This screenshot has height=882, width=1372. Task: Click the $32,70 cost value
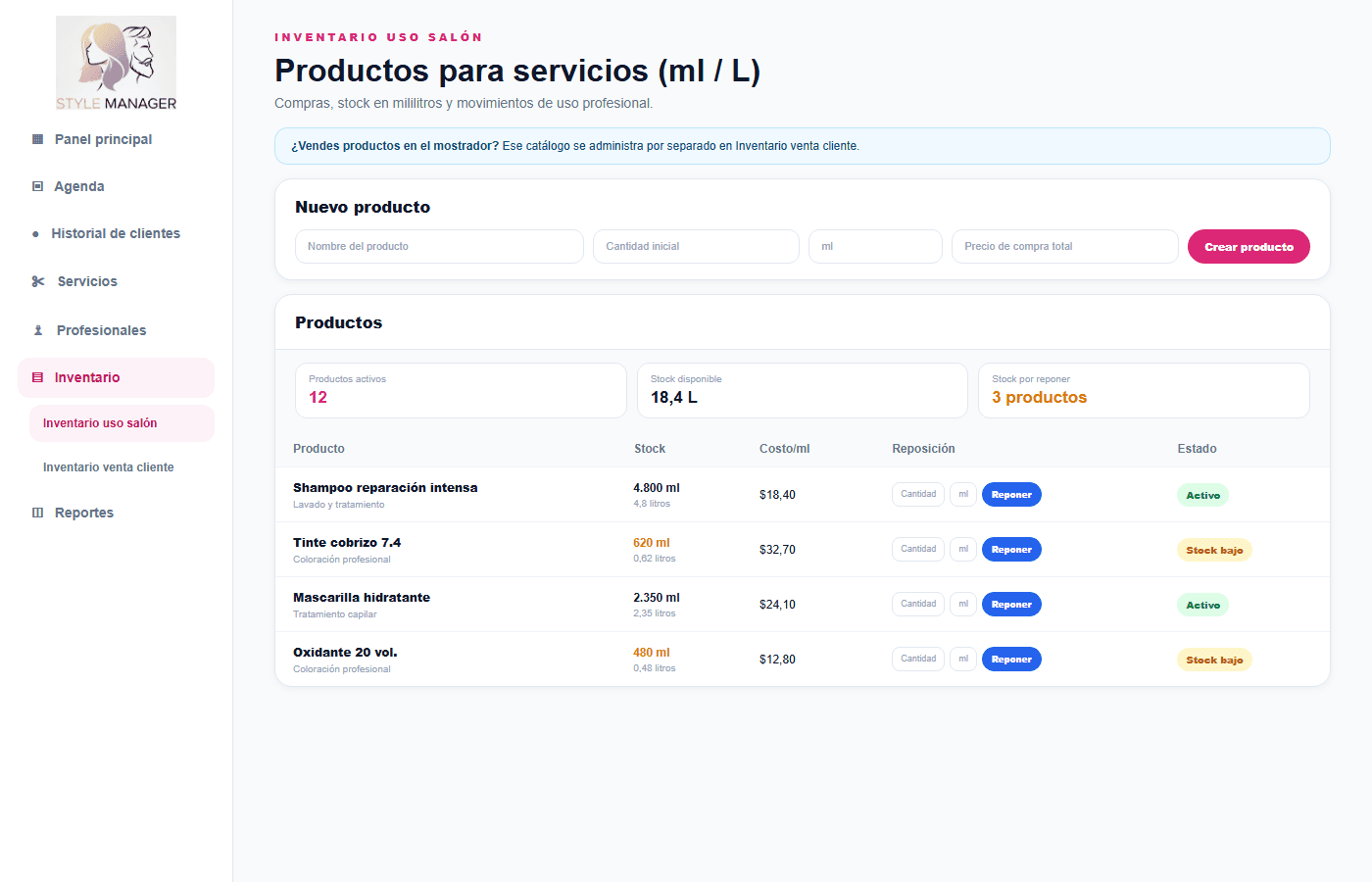777,550
